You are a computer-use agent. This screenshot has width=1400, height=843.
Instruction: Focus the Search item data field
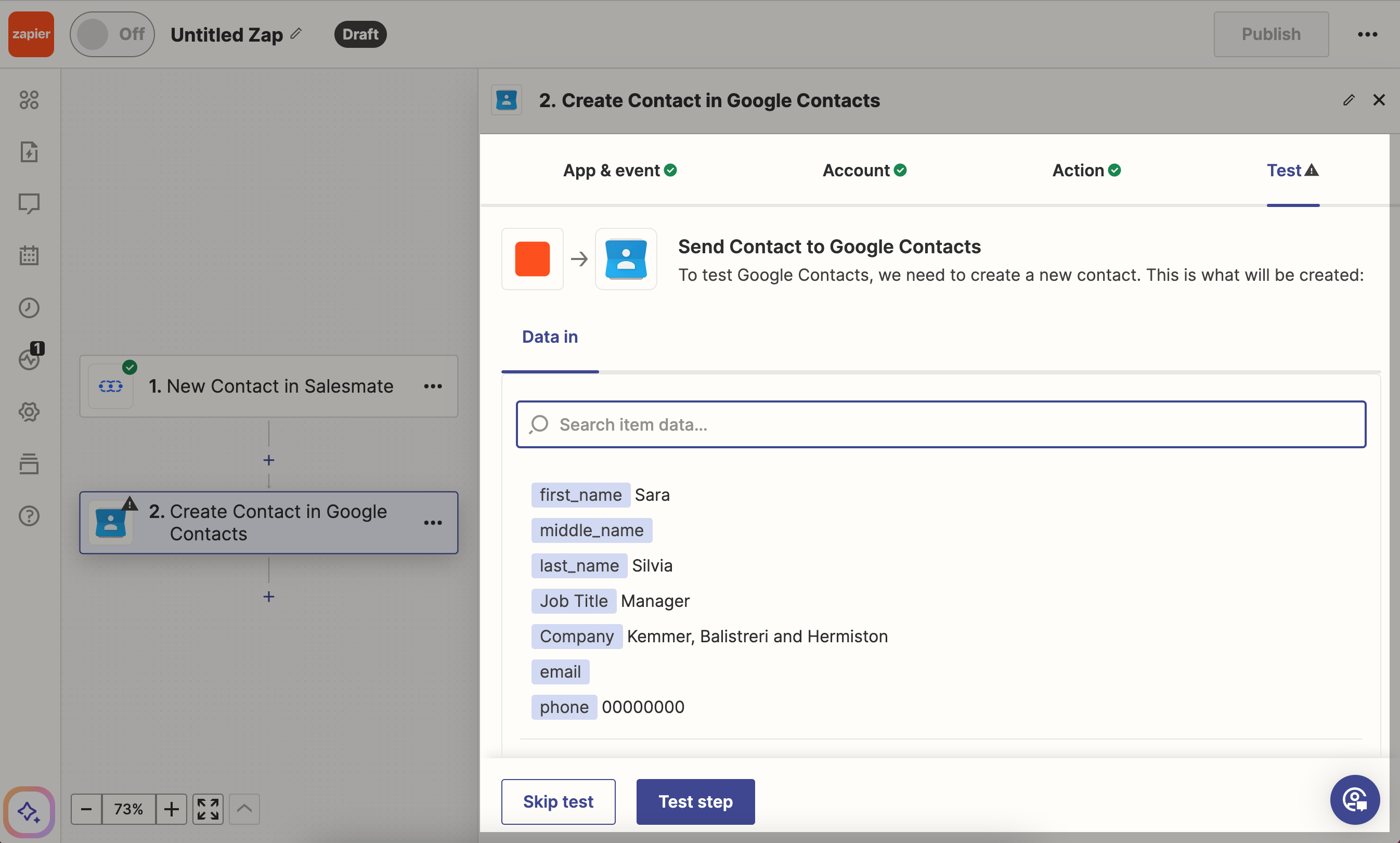tap(940, 424)
